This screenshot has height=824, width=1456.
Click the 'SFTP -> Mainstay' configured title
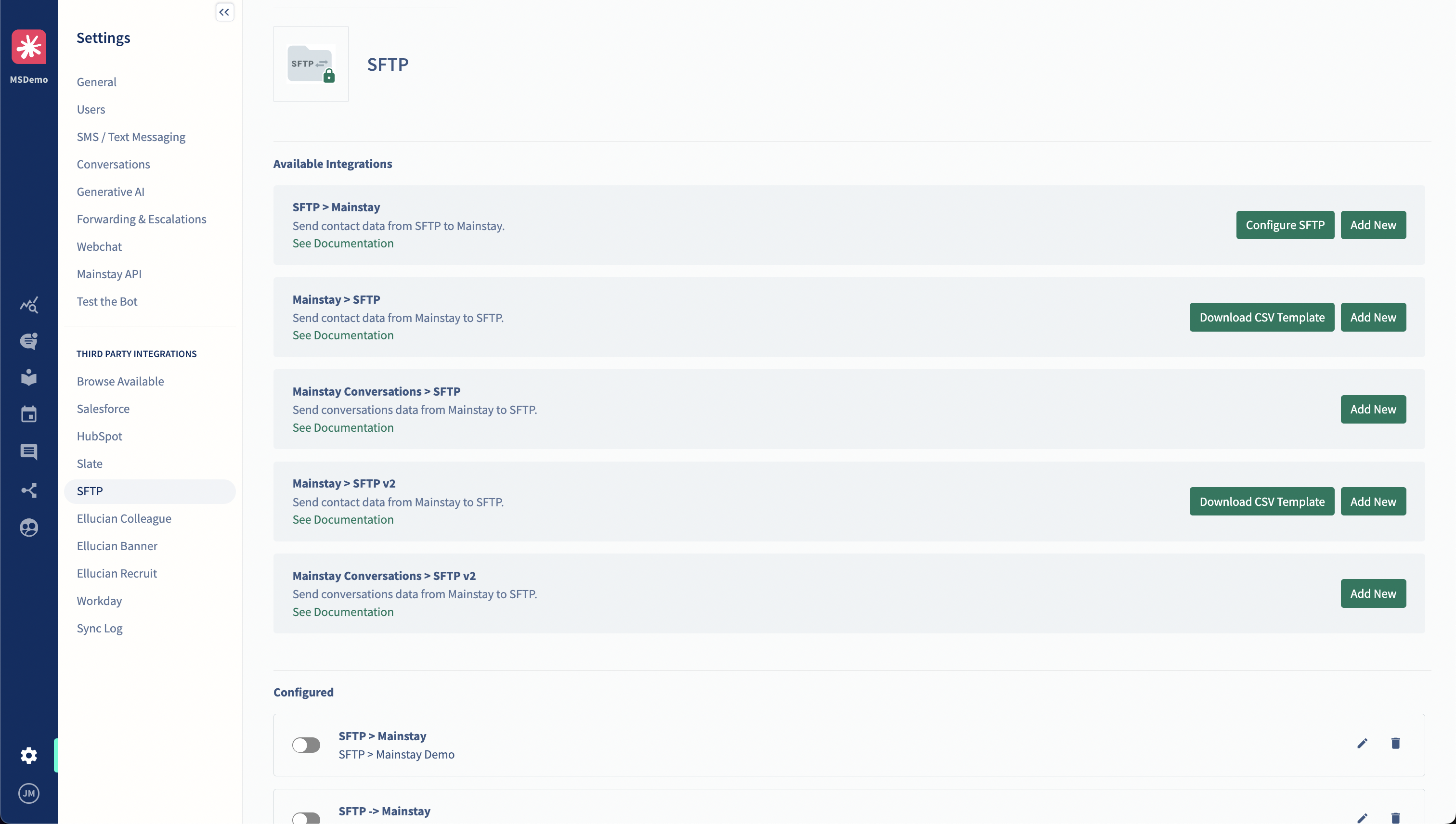(384, 811)
